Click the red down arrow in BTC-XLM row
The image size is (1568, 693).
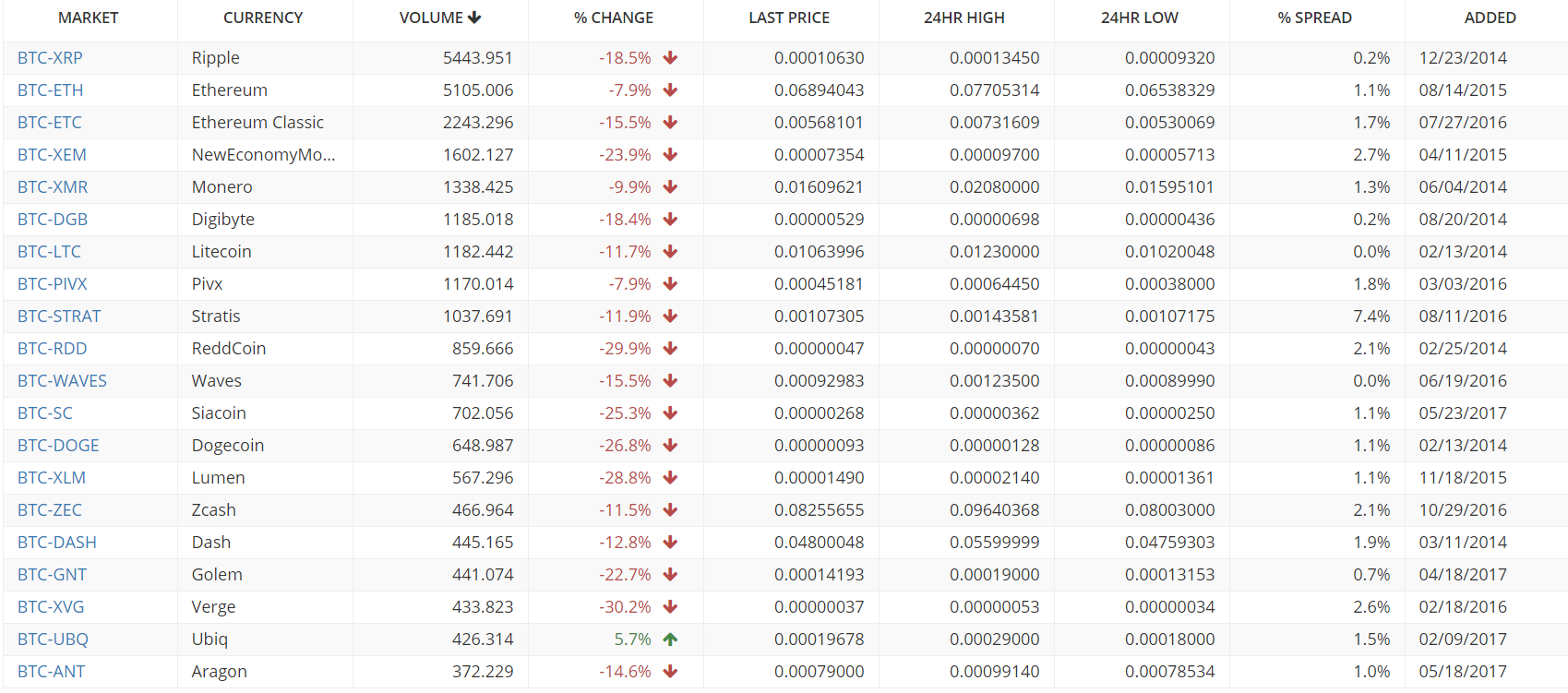click(x=670, y=478)
